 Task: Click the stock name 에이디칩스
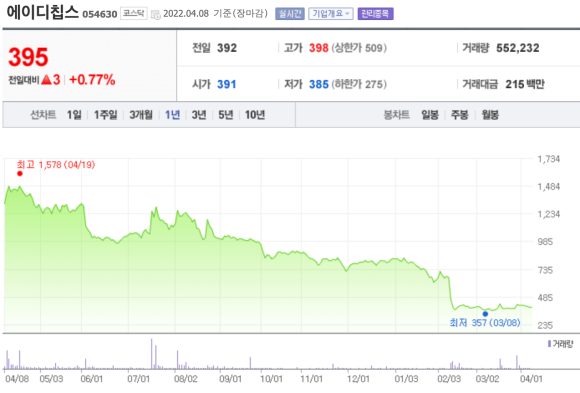[43, 12]
